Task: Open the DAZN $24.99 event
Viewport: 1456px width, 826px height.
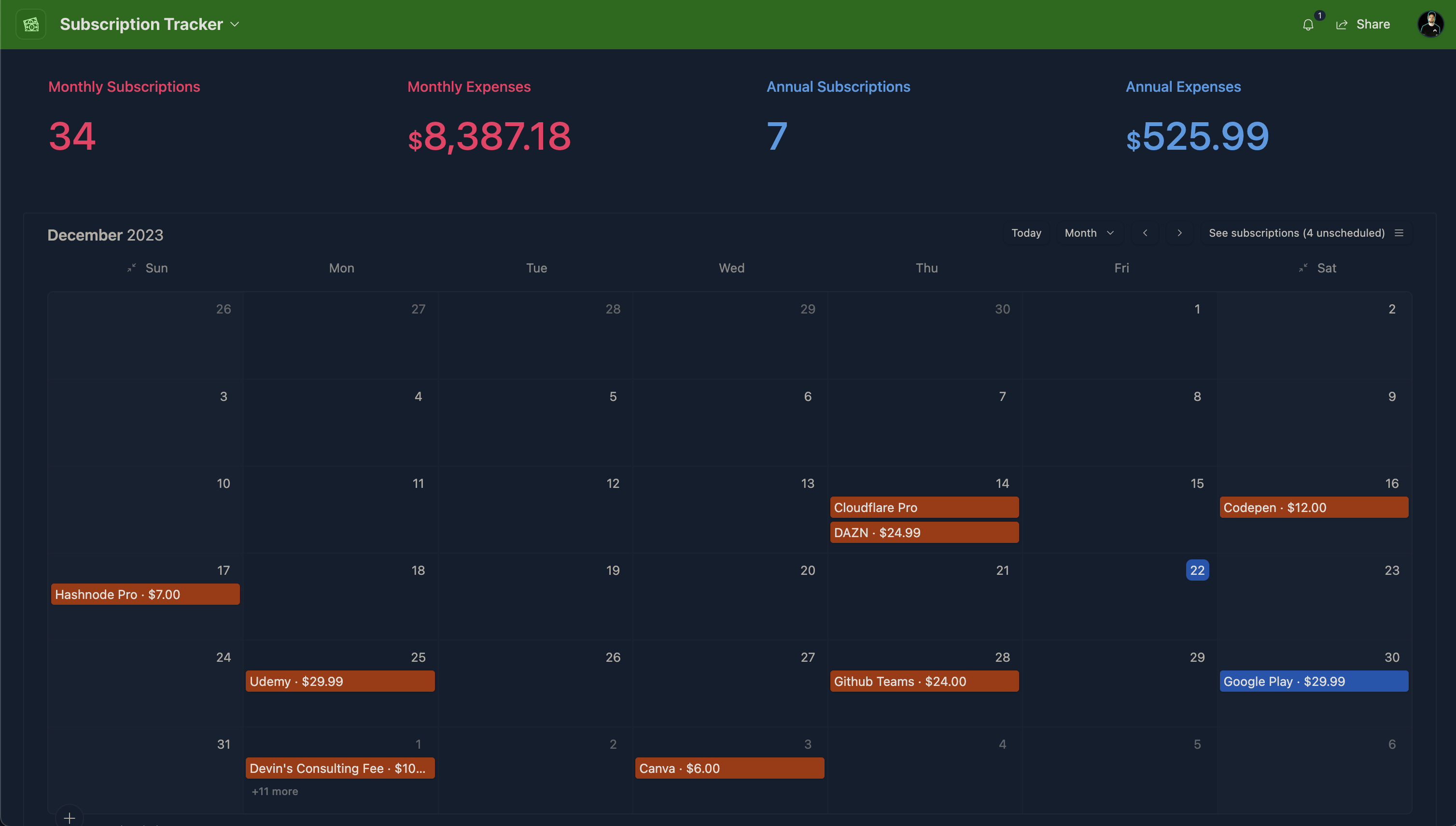Action: [924, 532]
